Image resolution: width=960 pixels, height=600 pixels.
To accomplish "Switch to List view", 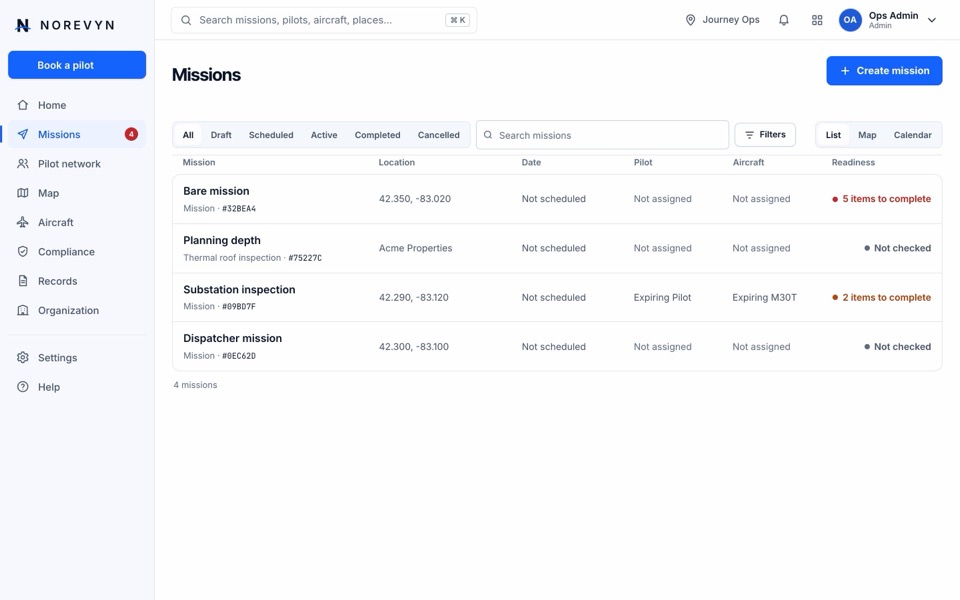I will 833,135.
